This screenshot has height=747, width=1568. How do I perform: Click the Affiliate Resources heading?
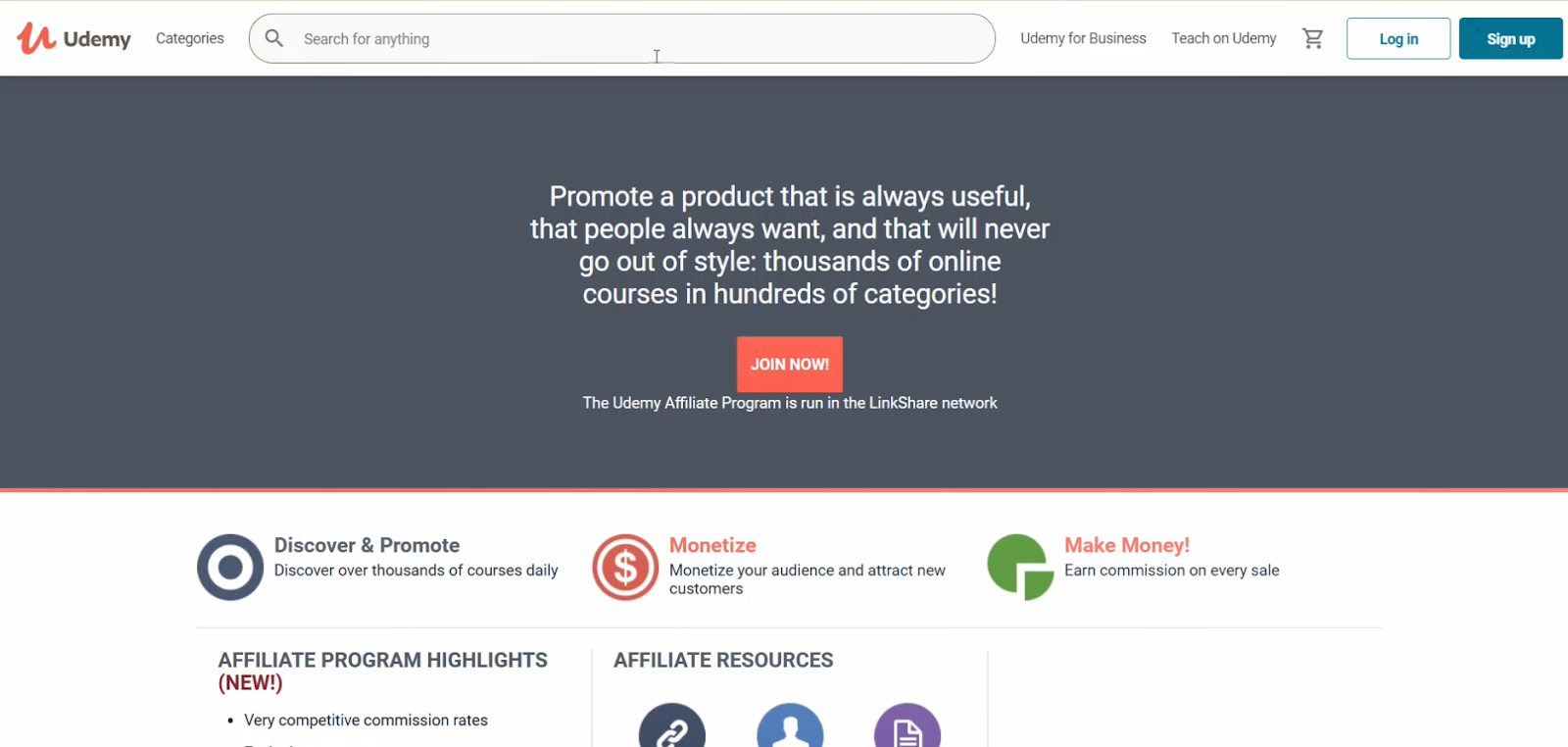(x=723, y=660)
